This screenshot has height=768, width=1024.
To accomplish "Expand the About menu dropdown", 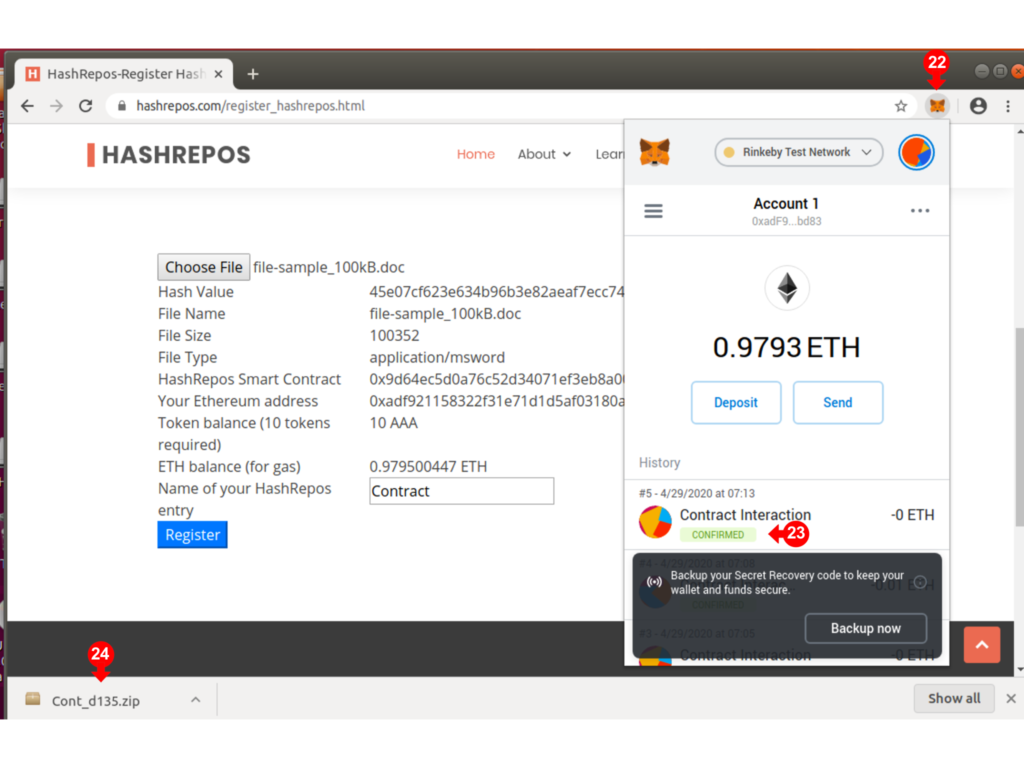I will pos(544,154).
